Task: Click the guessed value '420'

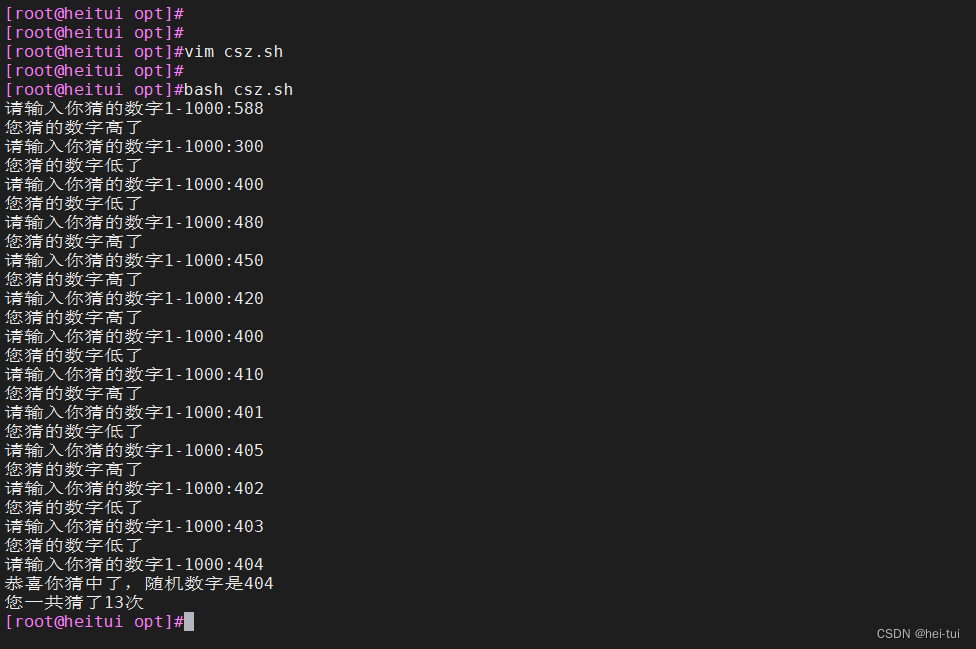Action: [248, 298]
